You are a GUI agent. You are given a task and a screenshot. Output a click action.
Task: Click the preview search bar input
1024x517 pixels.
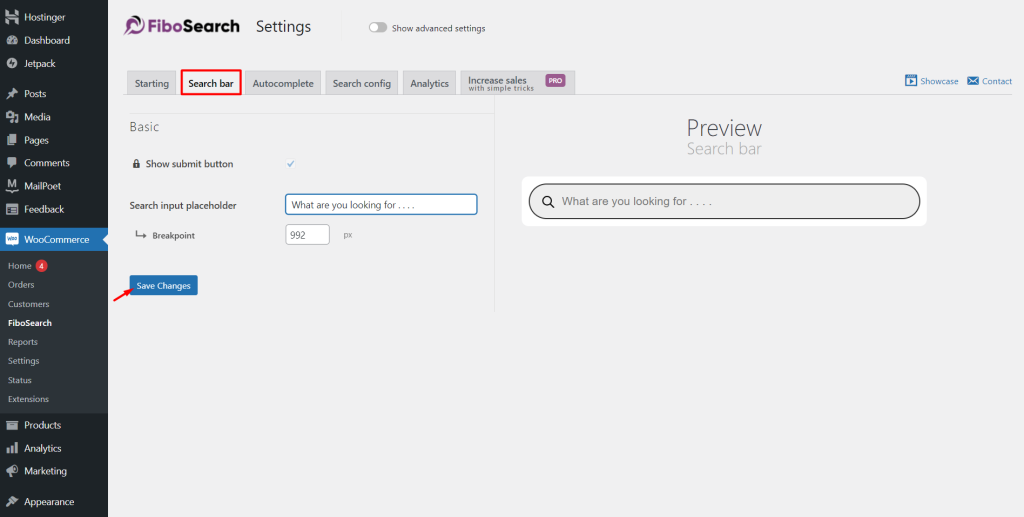724,201
